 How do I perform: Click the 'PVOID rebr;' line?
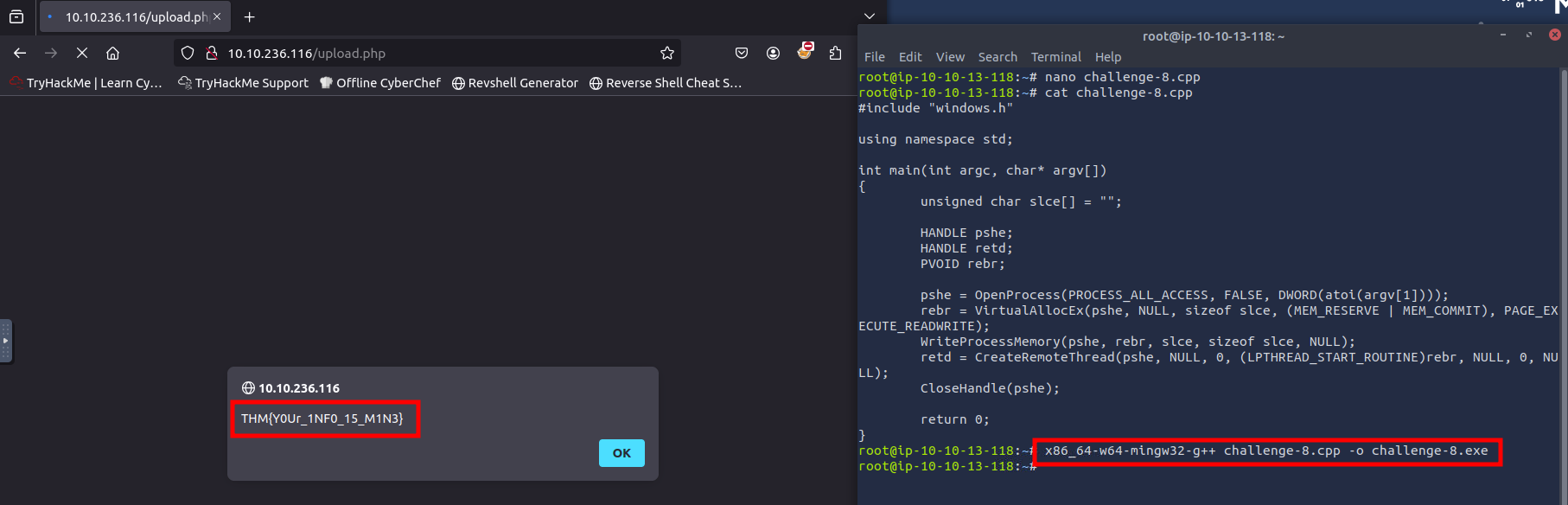963,264
